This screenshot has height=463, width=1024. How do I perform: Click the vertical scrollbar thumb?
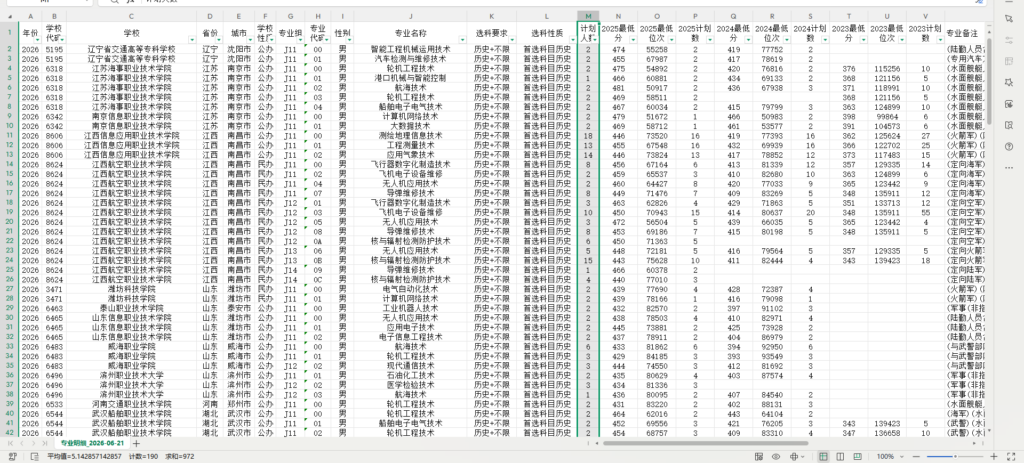point(989,82)
